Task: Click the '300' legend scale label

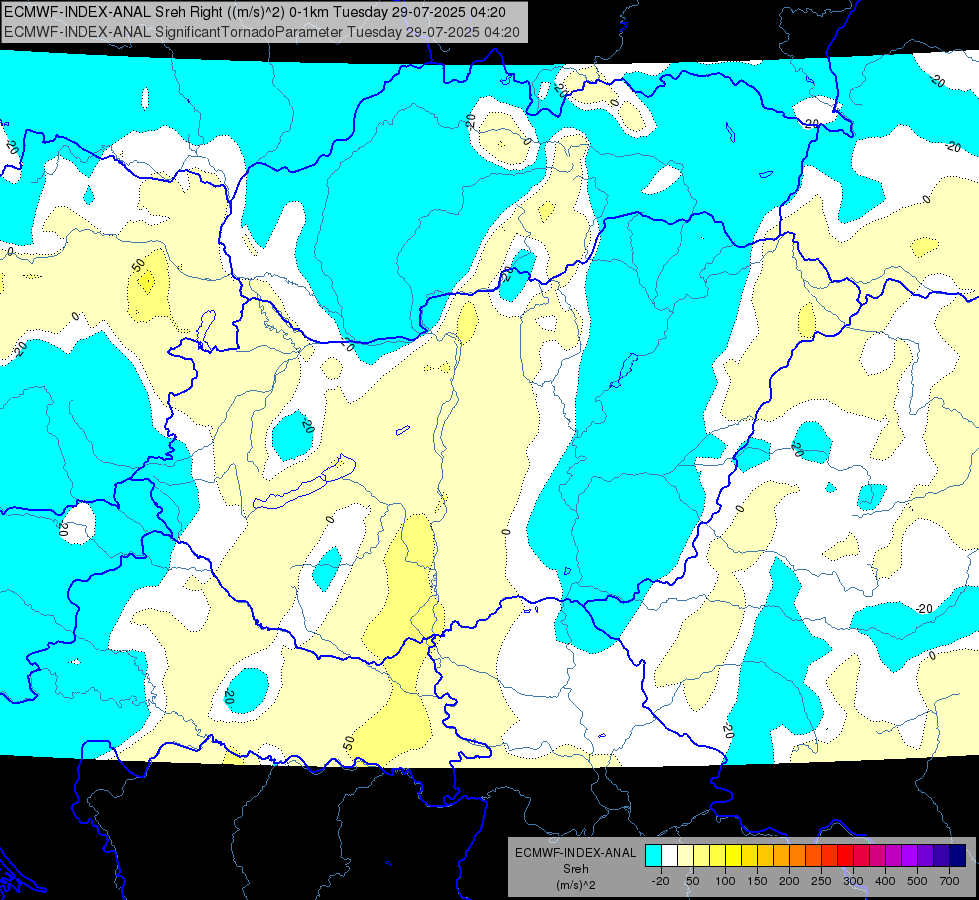Action: (853, 881)
